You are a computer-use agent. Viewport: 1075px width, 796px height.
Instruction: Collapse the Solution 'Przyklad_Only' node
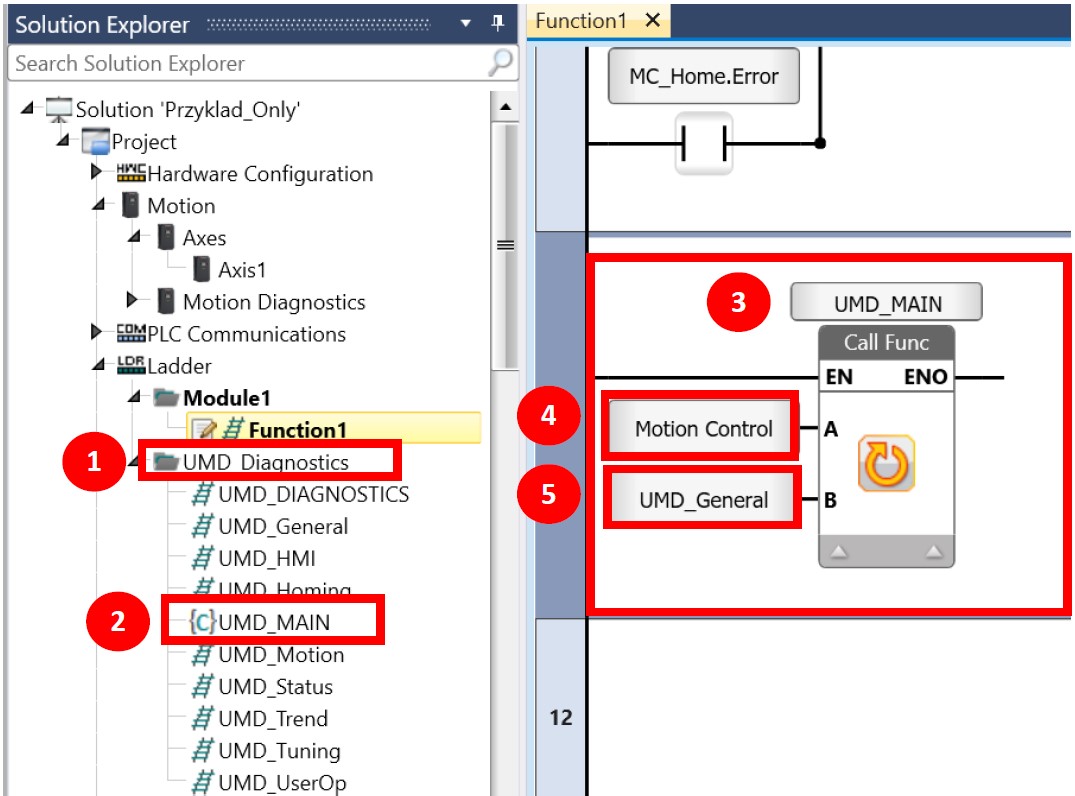27,108
